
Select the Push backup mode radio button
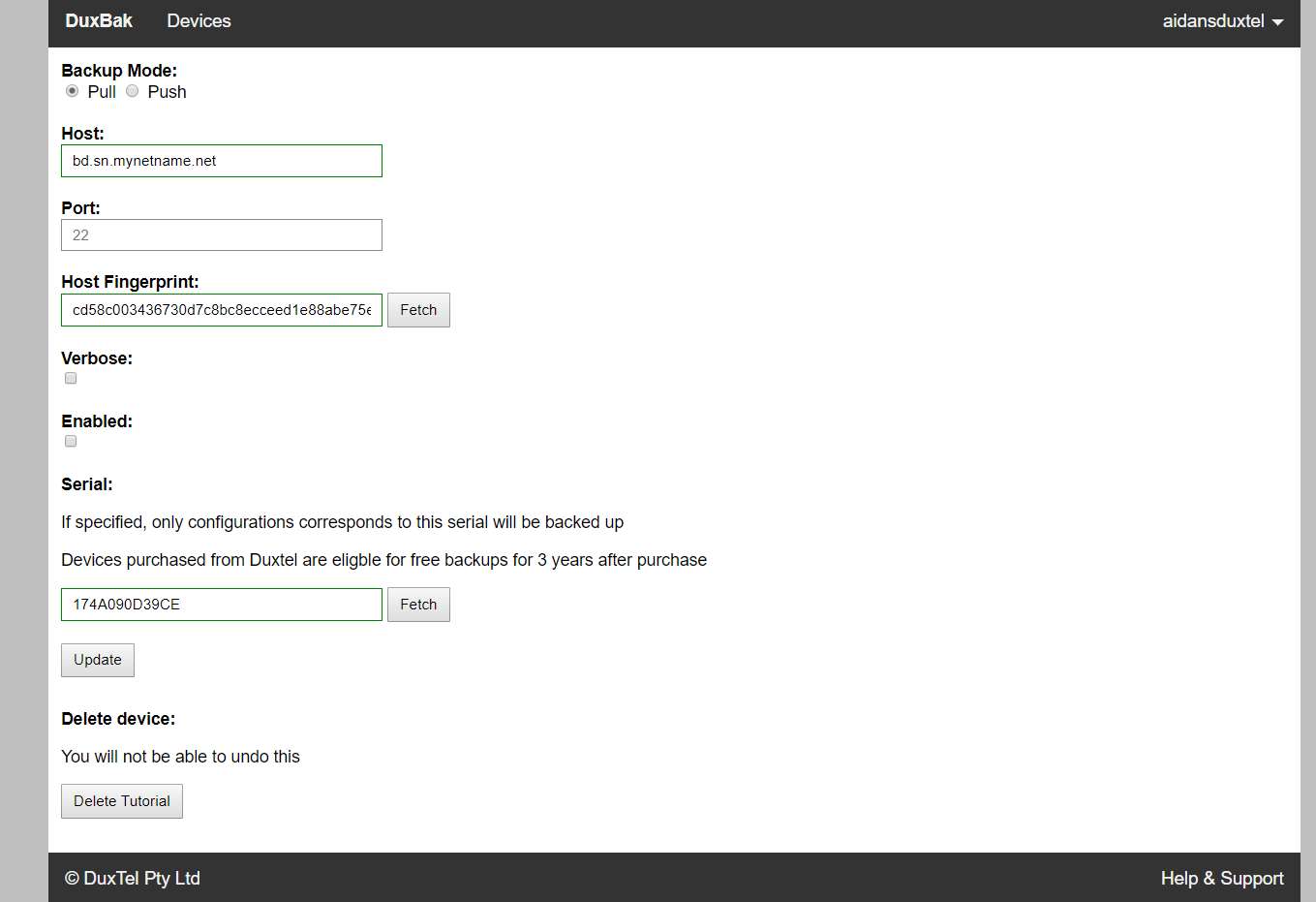pos(133,91)
